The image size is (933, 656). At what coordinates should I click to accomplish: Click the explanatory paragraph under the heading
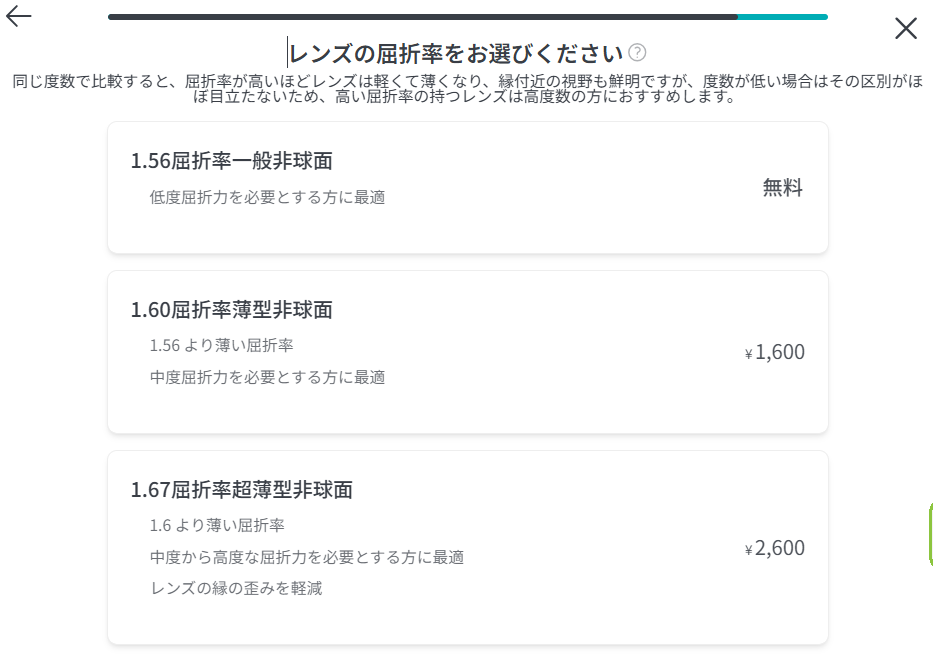(467, 88)
